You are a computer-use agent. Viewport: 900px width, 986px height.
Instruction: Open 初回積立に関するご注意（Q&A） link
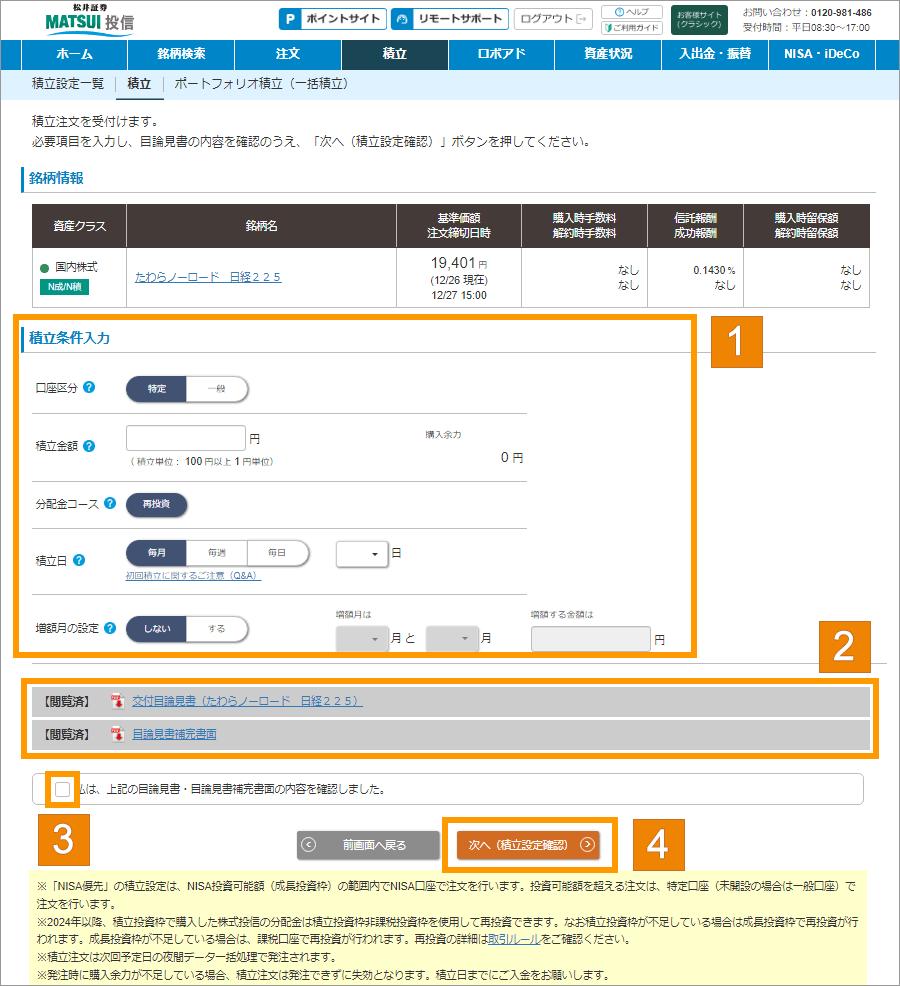193,575
